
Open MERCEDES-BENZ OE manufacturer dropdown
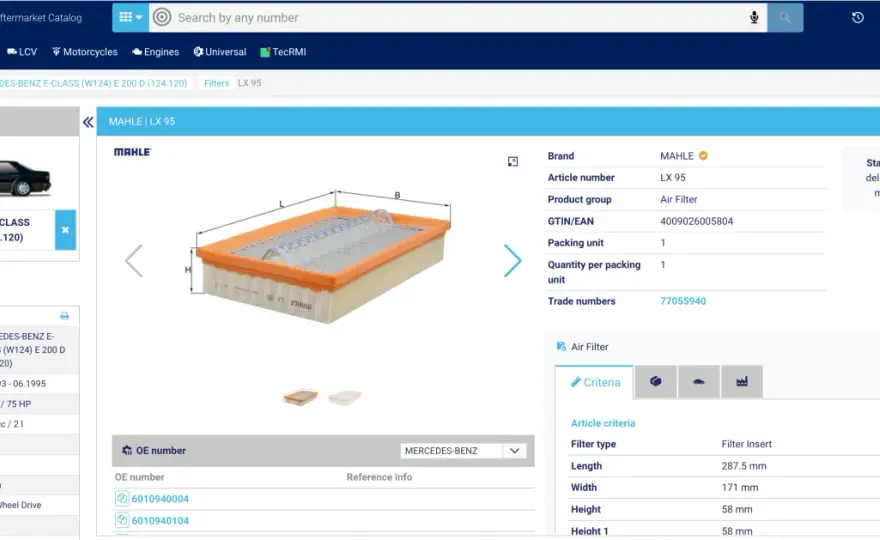[464, 451]
